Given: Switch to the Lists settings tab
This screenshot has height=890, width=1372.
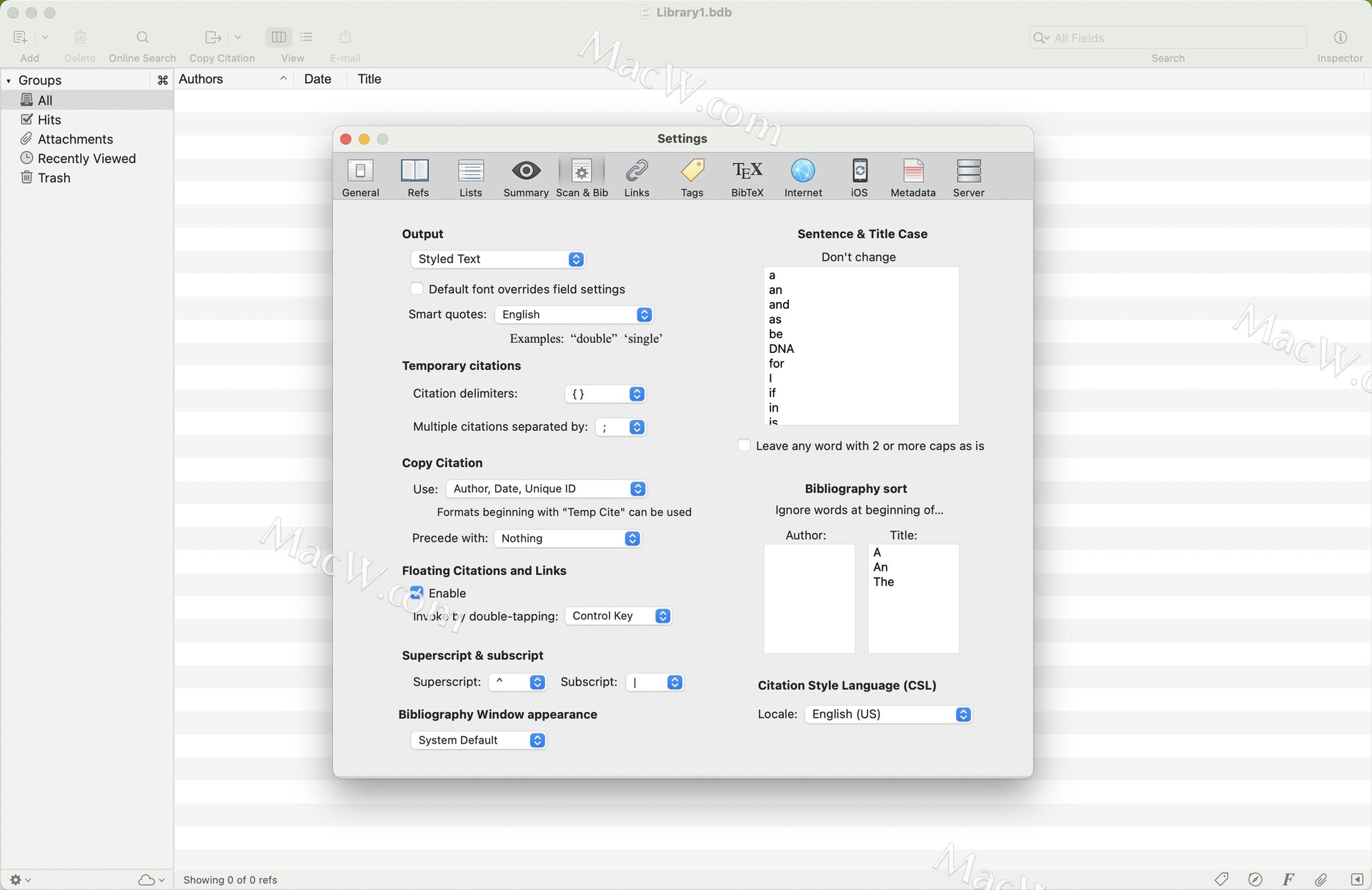Looking at the screenshot, I should 470,177.
